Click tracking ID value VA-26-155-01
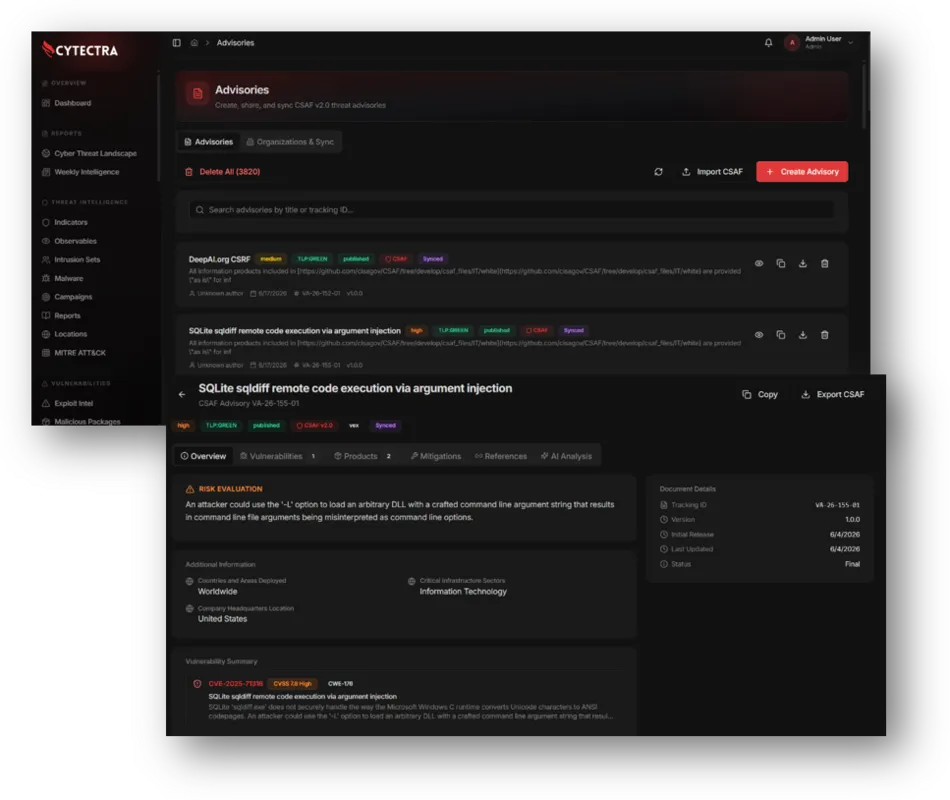The width and height of the screenshot is (950, 800). pyautogui.click(x=837, y=505)
